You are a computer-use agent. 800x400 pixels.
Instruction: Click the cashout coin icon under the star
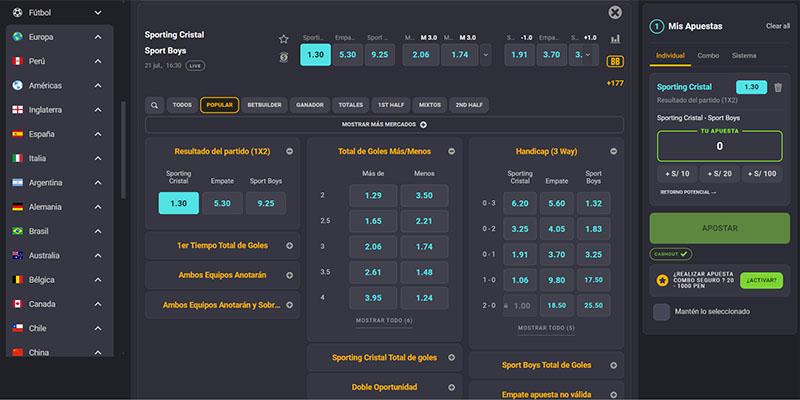(x=284, y=58)
